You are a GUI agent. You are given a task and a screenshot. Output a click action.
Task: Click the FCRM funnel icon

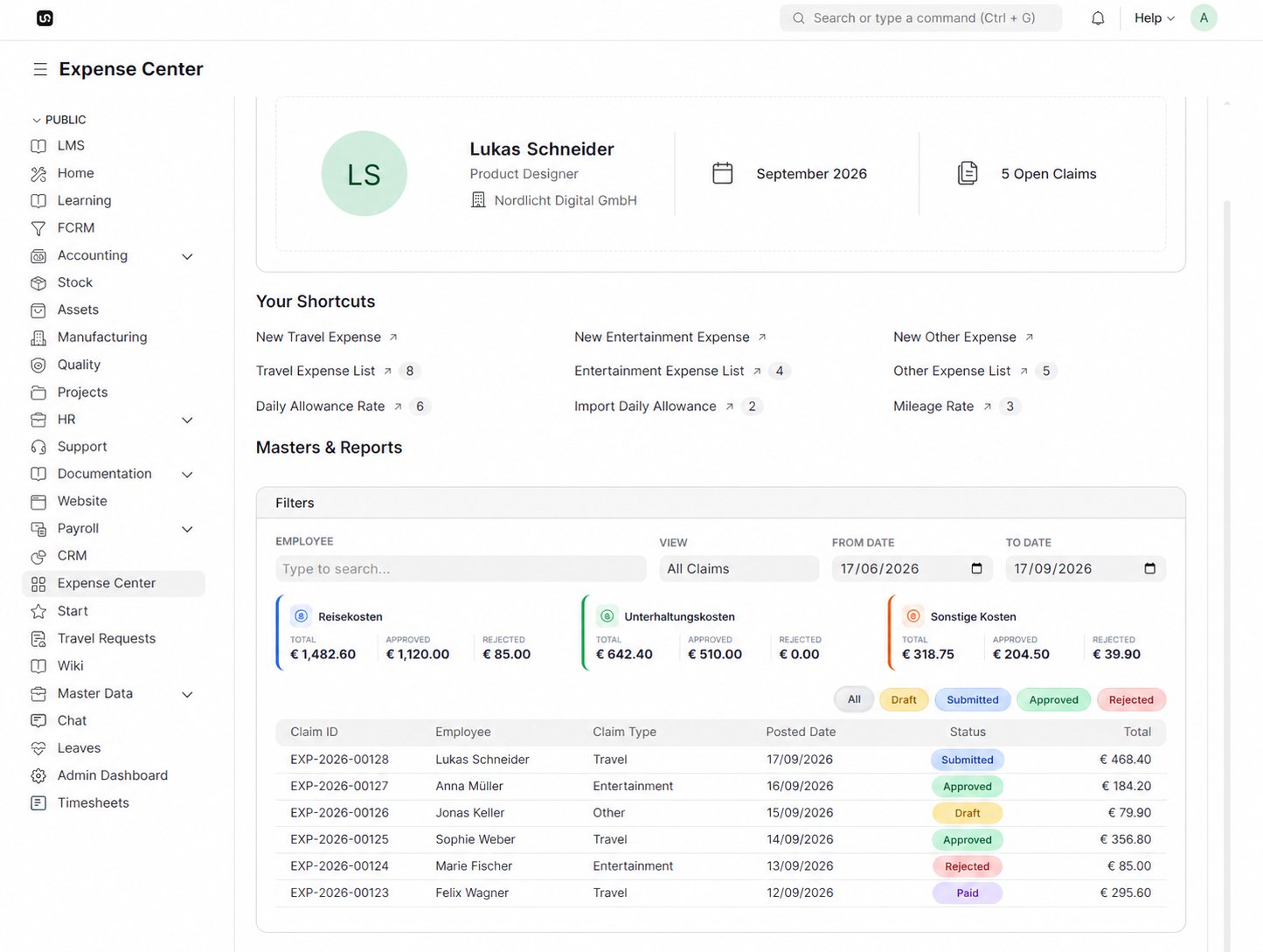(x=38, y=228)
